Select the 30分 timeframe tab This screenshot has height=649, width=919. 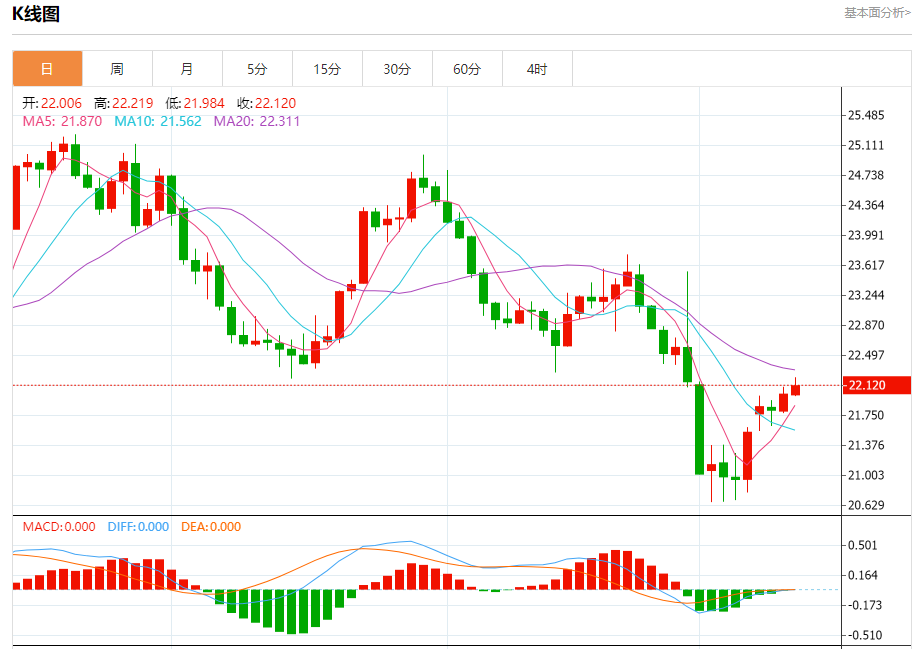click(397, 69)
